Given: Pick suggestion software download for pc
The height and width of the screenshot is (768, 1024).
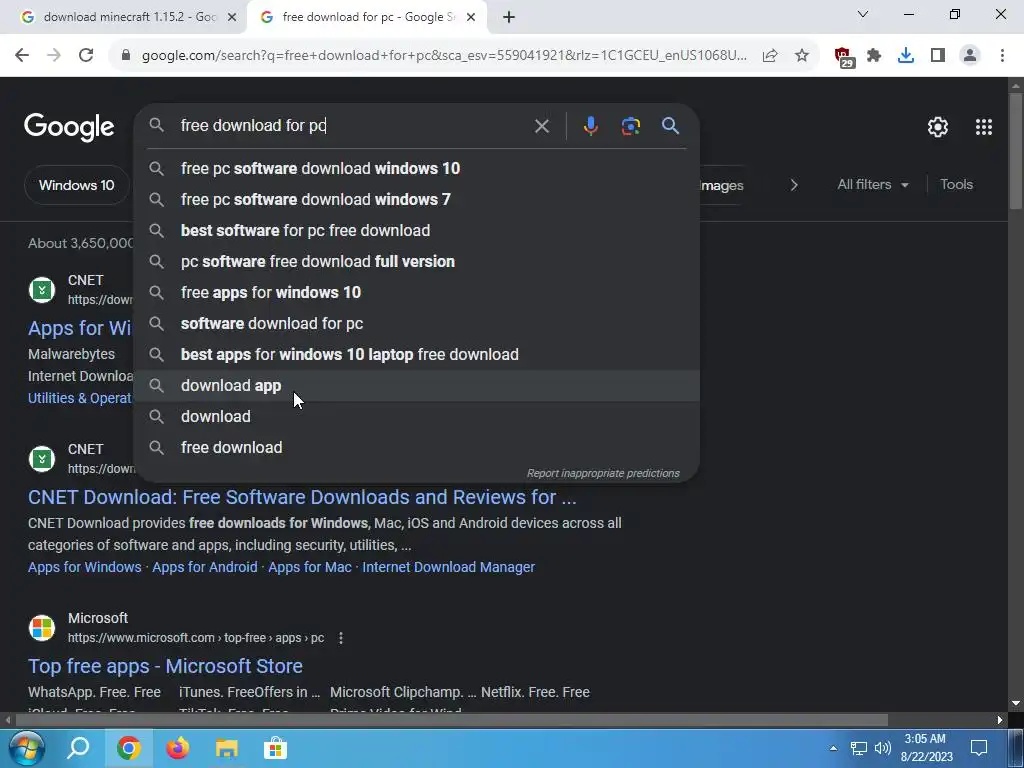Looking at the screenshot, I should [x=417, y=323].
